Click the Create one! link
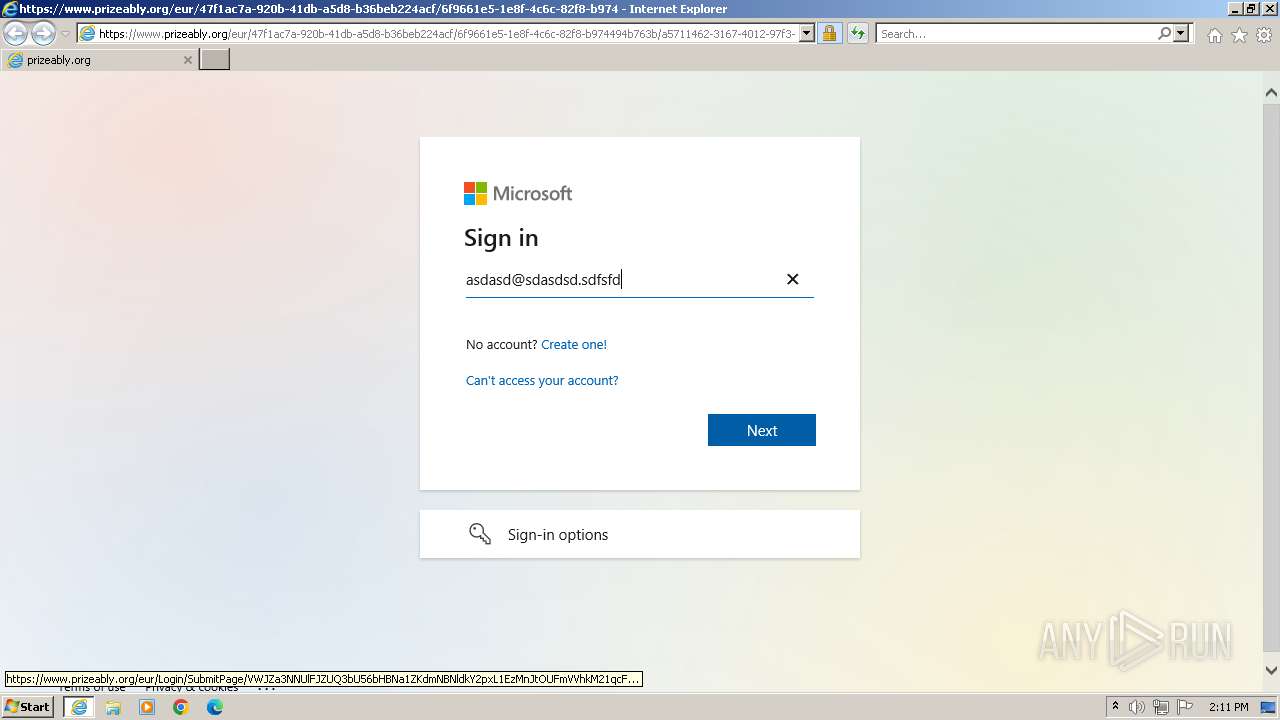 click(x=574, y=344)
